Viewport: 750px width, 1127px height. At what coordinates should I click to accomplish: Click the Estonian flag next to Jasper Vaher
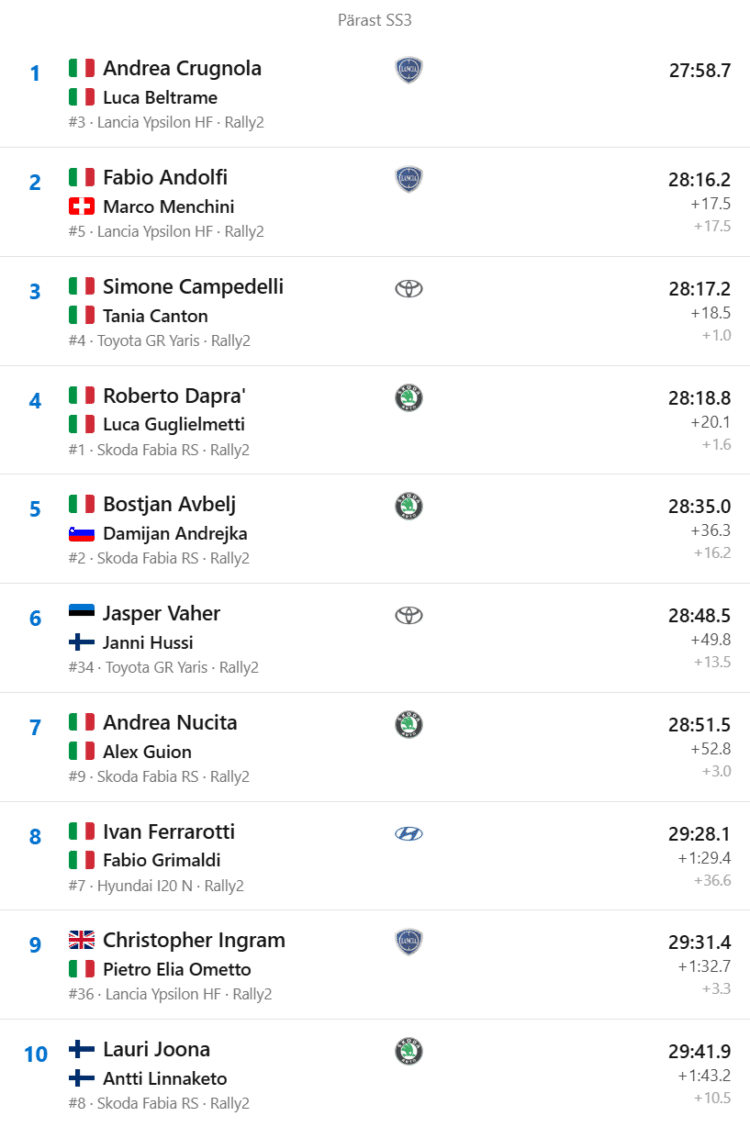point(81,613)
